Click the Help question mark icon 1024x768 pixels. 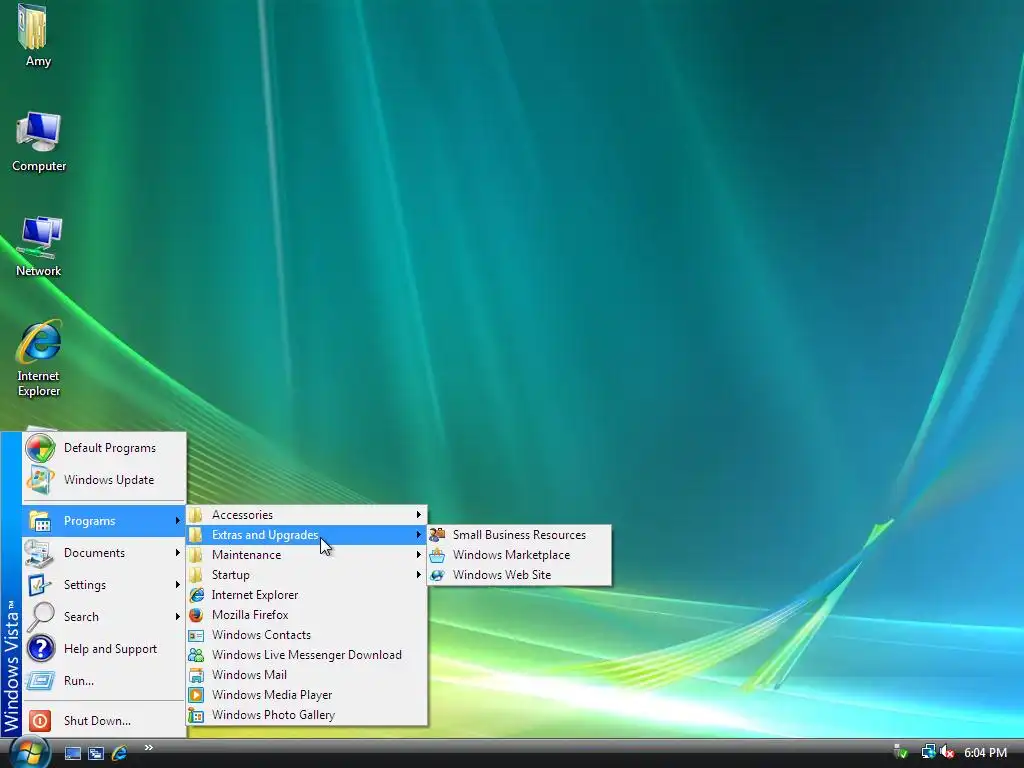(x=40, y=649)
